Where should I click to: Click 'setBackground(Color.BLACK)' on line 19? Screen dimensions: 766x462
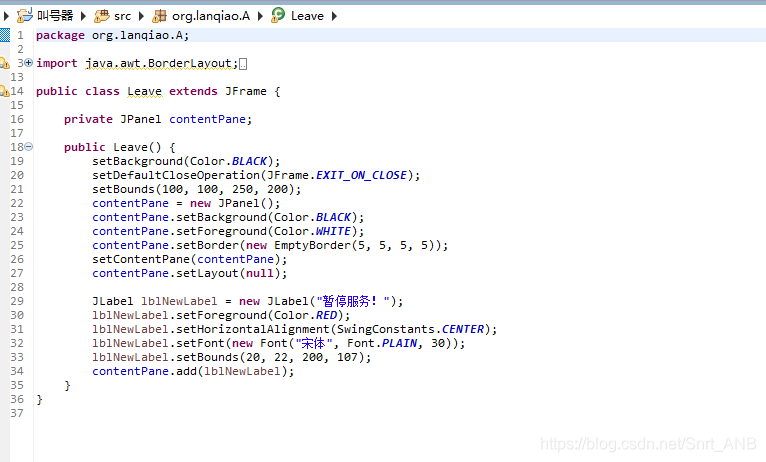(183, 161)
